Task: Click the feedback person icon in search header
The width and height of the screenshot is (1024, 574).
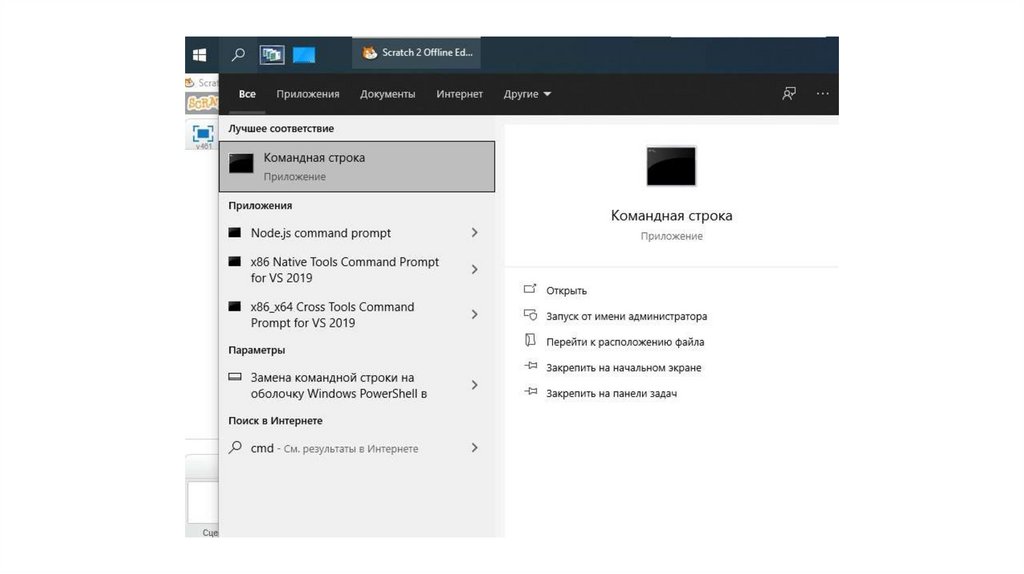Action: click(789, 93)
